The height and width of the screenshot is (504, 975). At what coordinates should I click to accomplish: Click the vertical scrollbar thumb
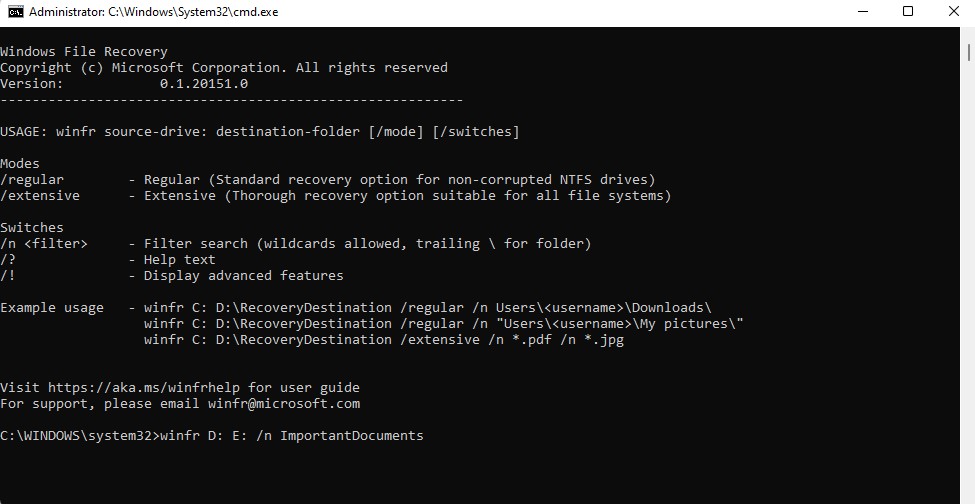click(x=968, y=52)
